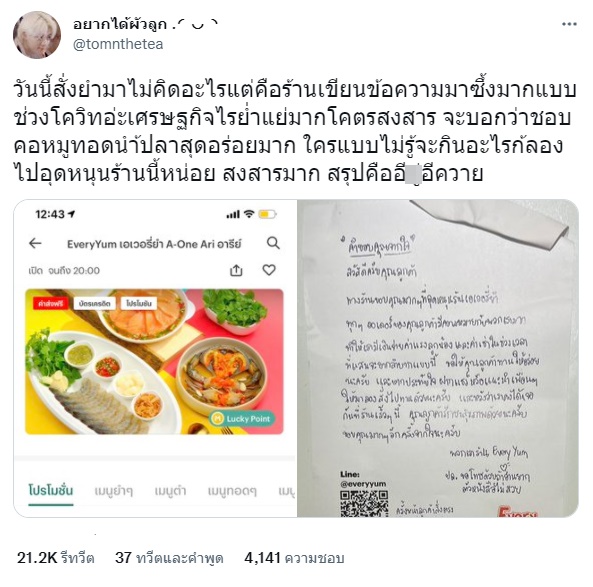Viewport: 593px width, 587px height.
Task: Tap the back arrow beside EveryYum title
Action: pos(35,243)
